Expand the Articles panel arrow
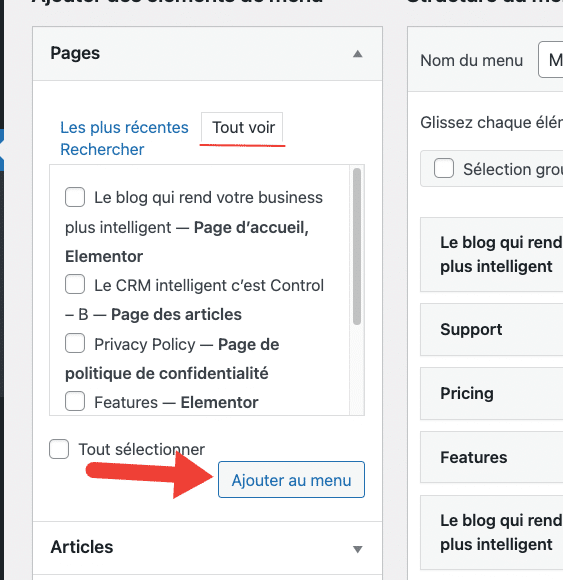This screenshot has width=563, height=580. click(357, 549)
